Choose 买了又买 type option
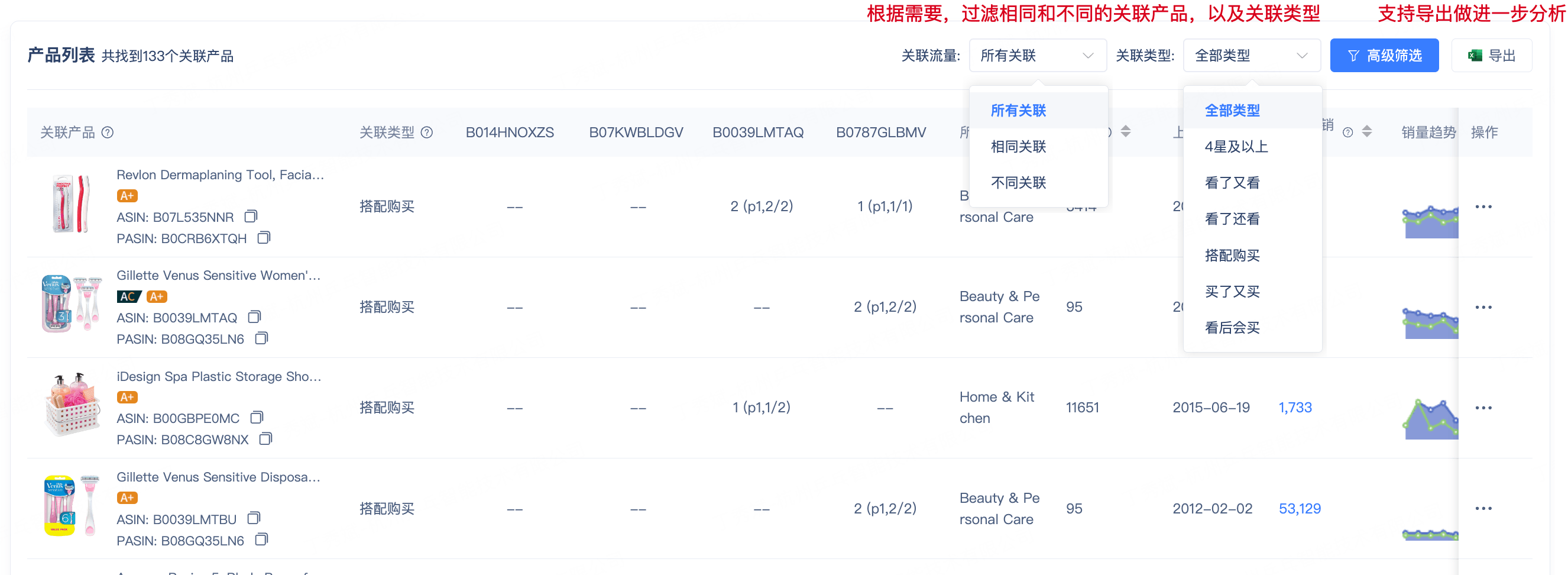Viewport: 1568px width, 575px height. pyautogui.click(x=1253, y=291)
